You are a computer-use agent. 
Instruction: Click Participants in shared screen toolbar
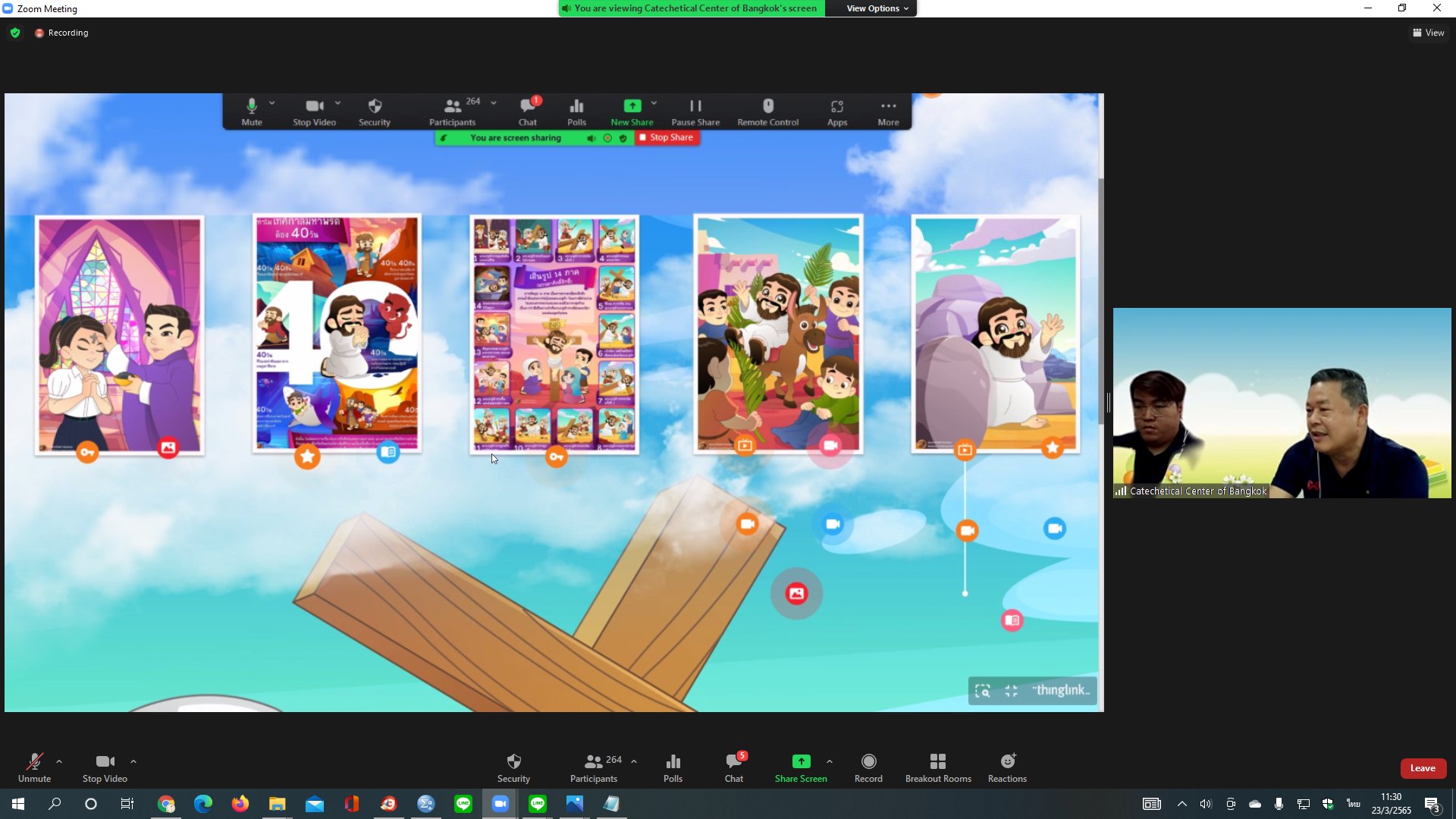click(453, 111)
